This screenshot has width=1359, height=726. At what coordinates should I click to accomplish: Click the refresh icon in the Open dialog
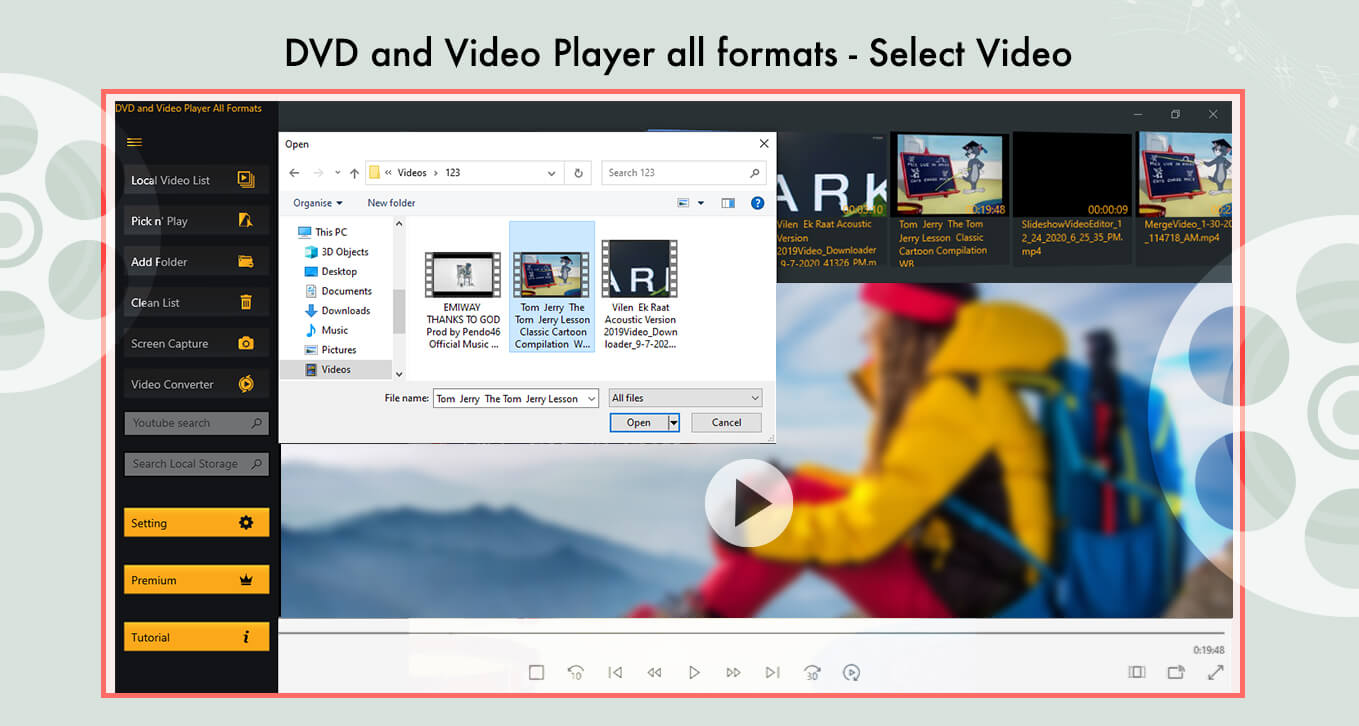point(578,173)
